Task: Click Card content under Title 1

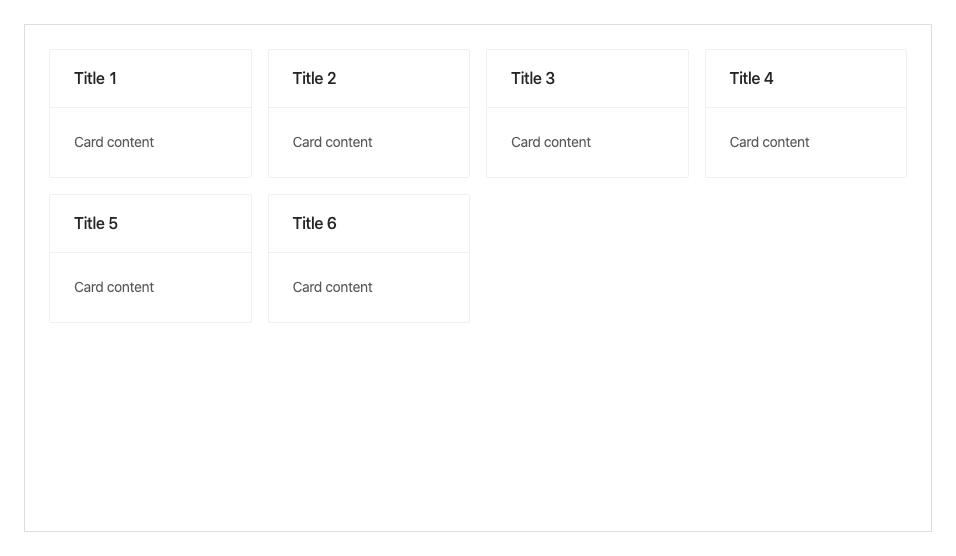Action: (114, 142)
